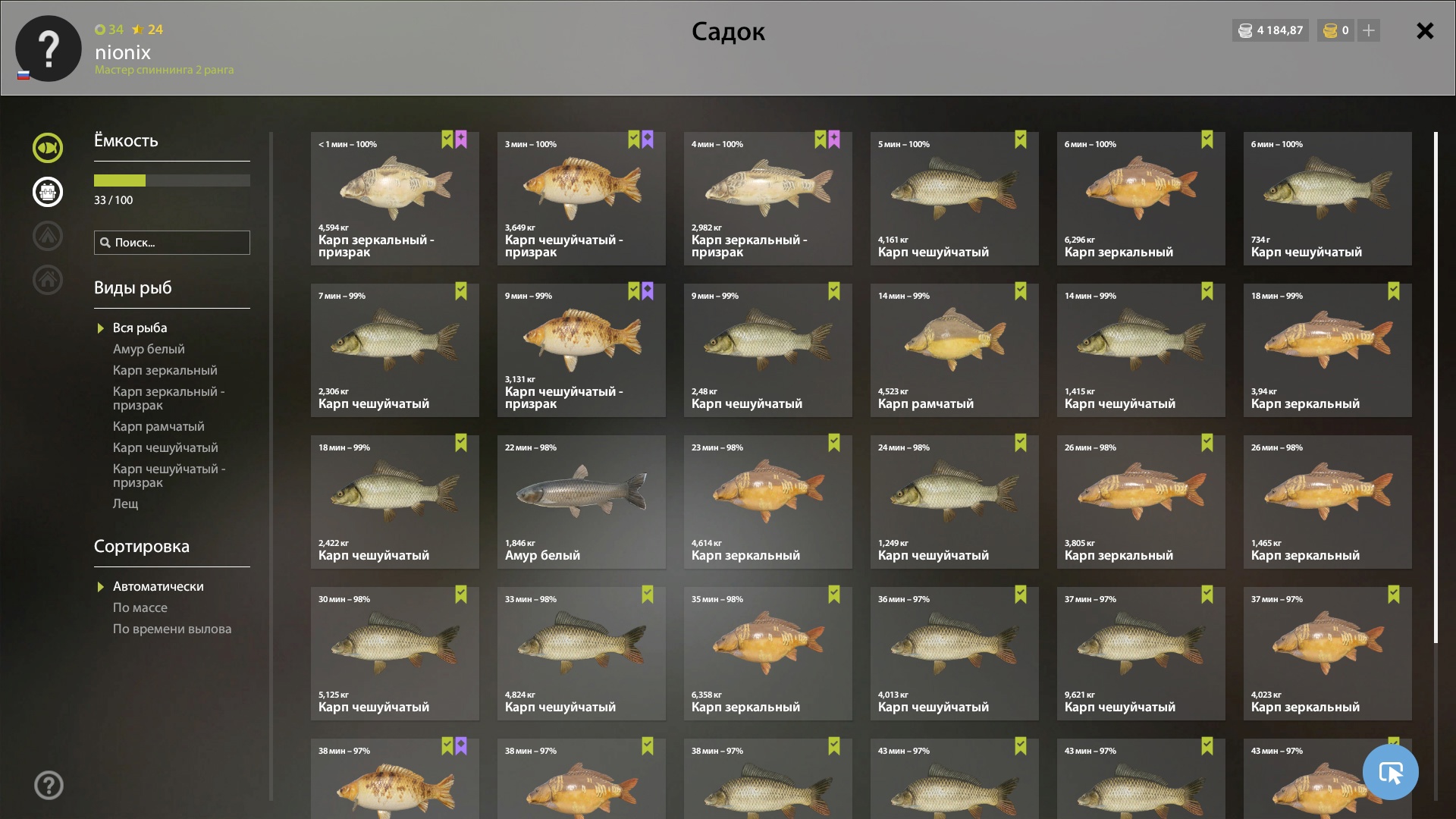
Task: Select sorting По времени вылова
Action: click(172, 629)
